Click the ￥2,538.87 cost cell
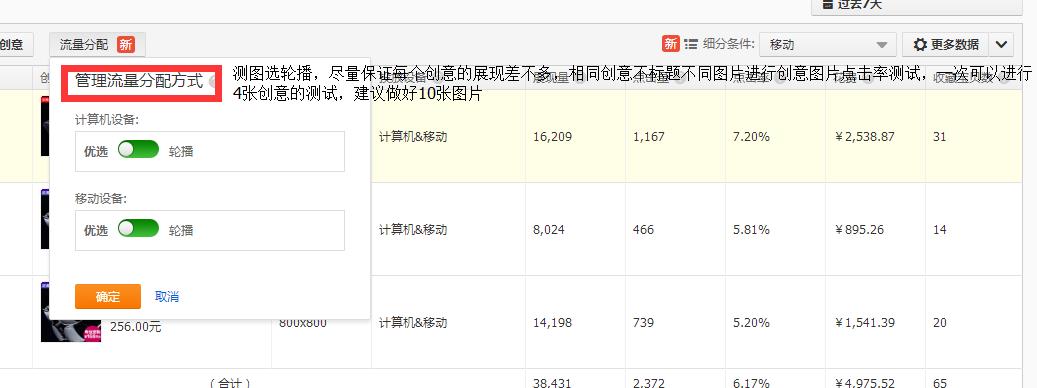The height and width of the screenshot is (388, 1037). pyautogui.click(x=864, y=137)
